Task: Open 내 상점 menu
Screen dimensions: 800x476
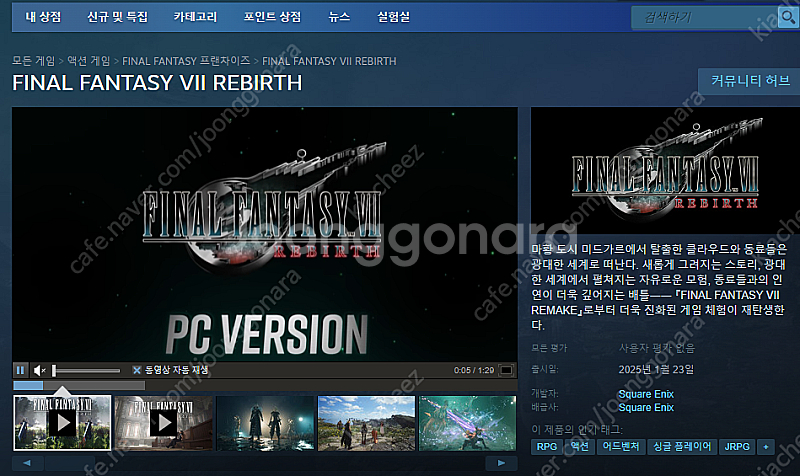Action: (x=43, y=17)
